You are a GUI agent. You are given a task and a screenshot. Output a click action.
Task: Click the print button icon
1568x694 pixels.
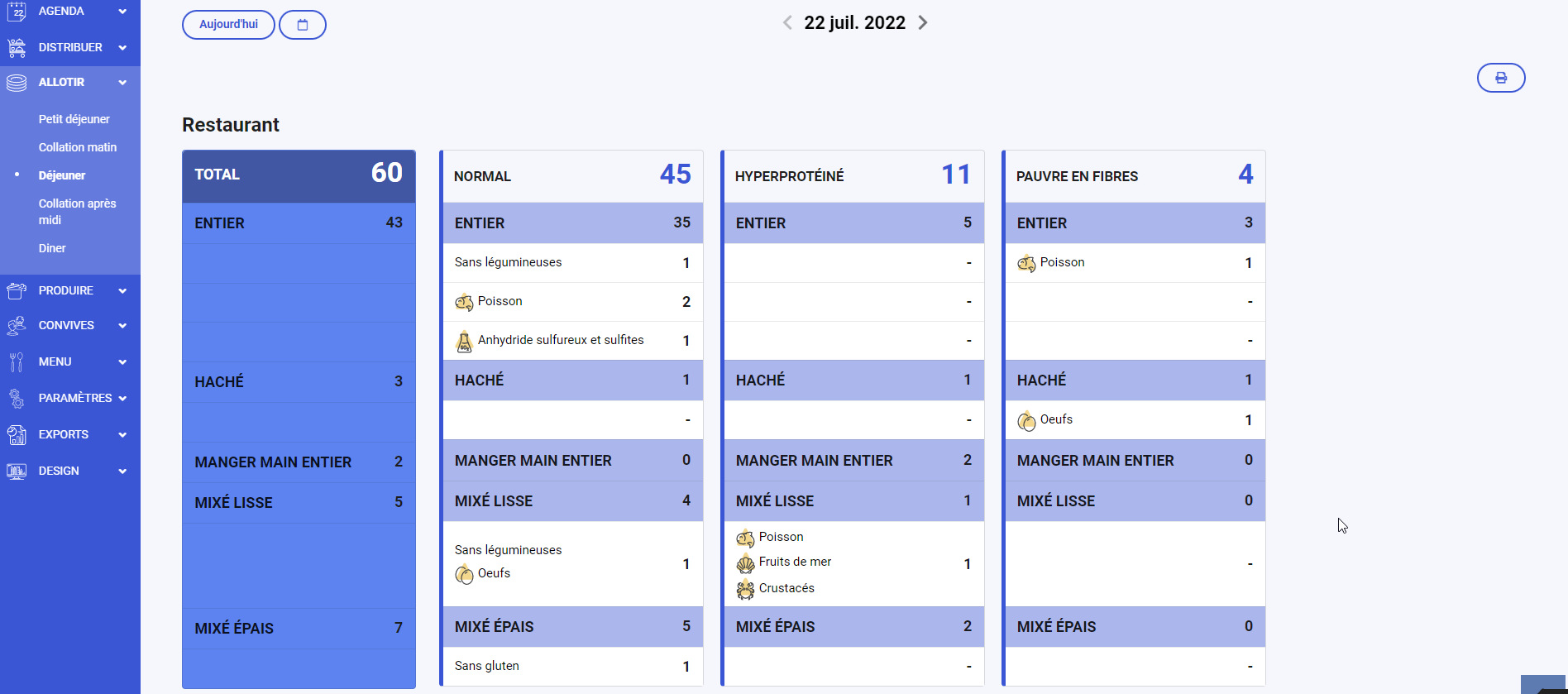(x=1500, y=78)
